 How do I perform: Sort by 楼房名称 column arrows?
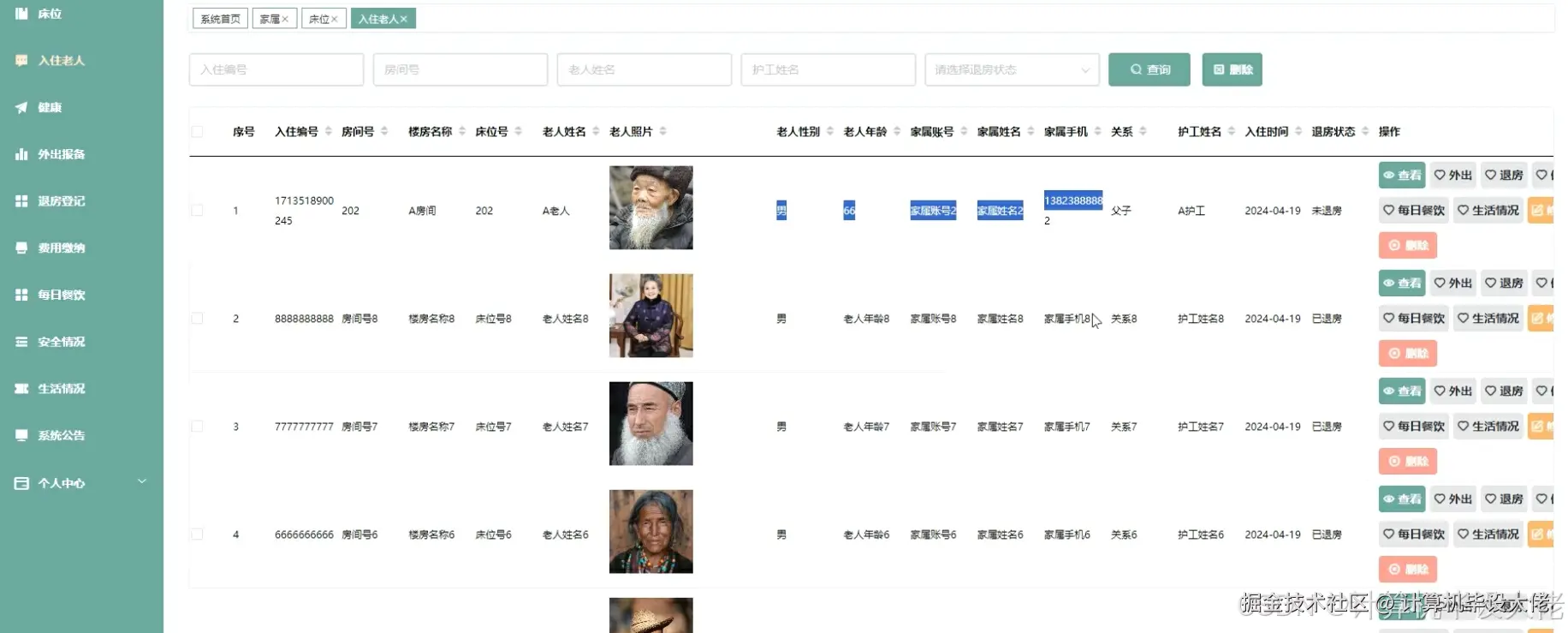pyautogui.click(x=462, y=131)
